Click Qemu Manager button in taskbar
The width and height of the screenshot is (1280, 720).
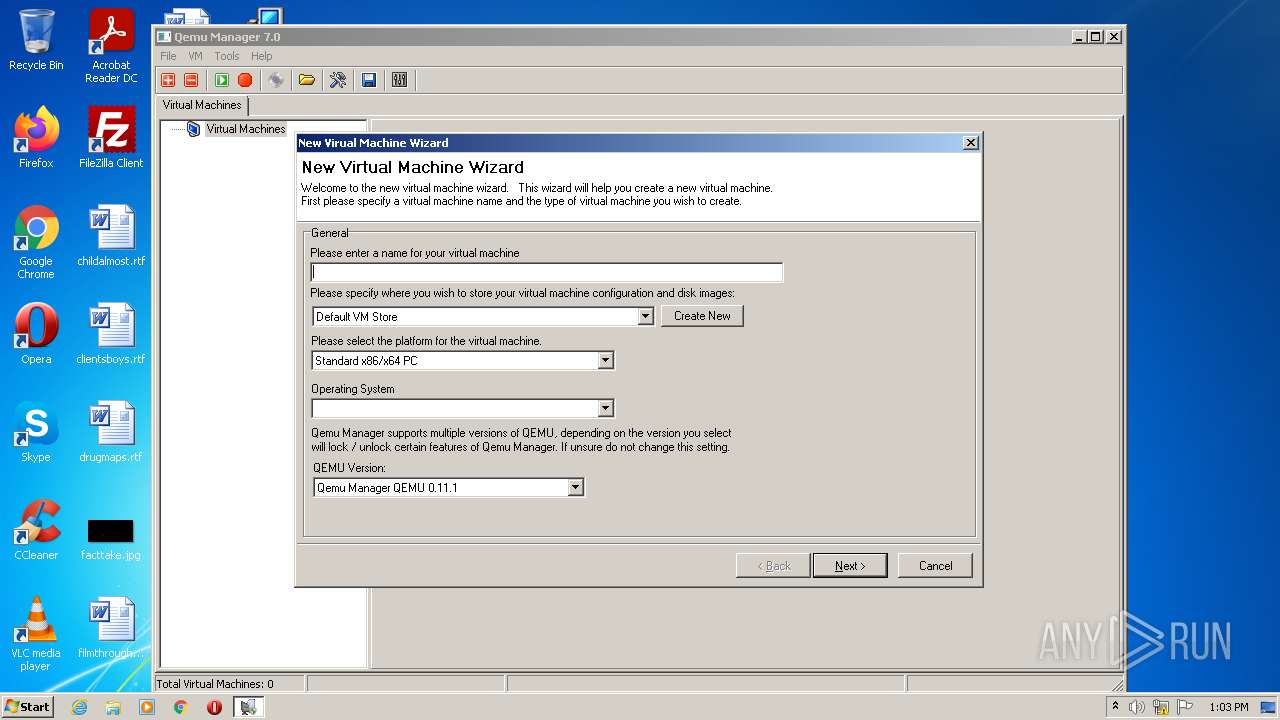click(249, 707)
